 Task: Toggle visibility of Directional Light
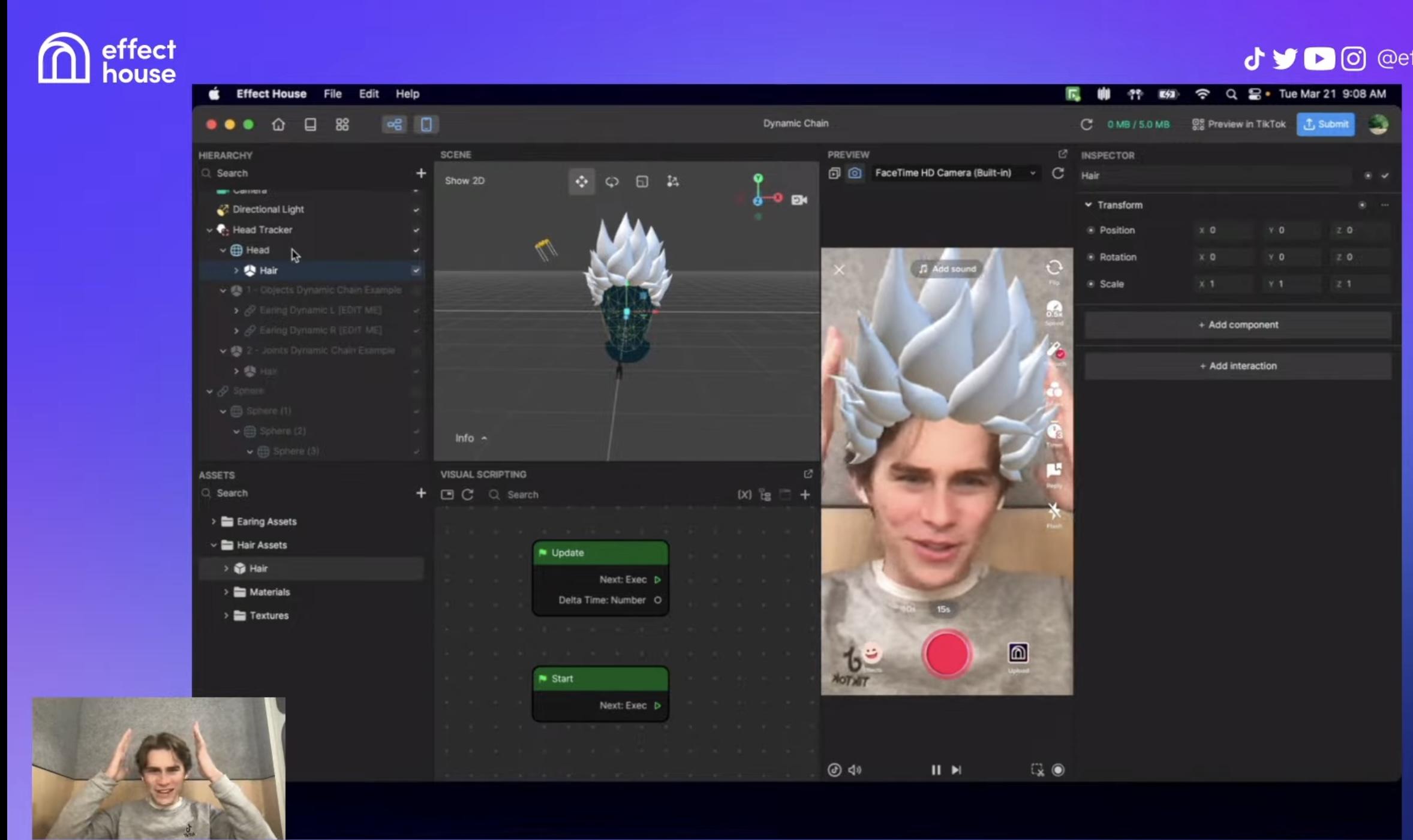416,210
